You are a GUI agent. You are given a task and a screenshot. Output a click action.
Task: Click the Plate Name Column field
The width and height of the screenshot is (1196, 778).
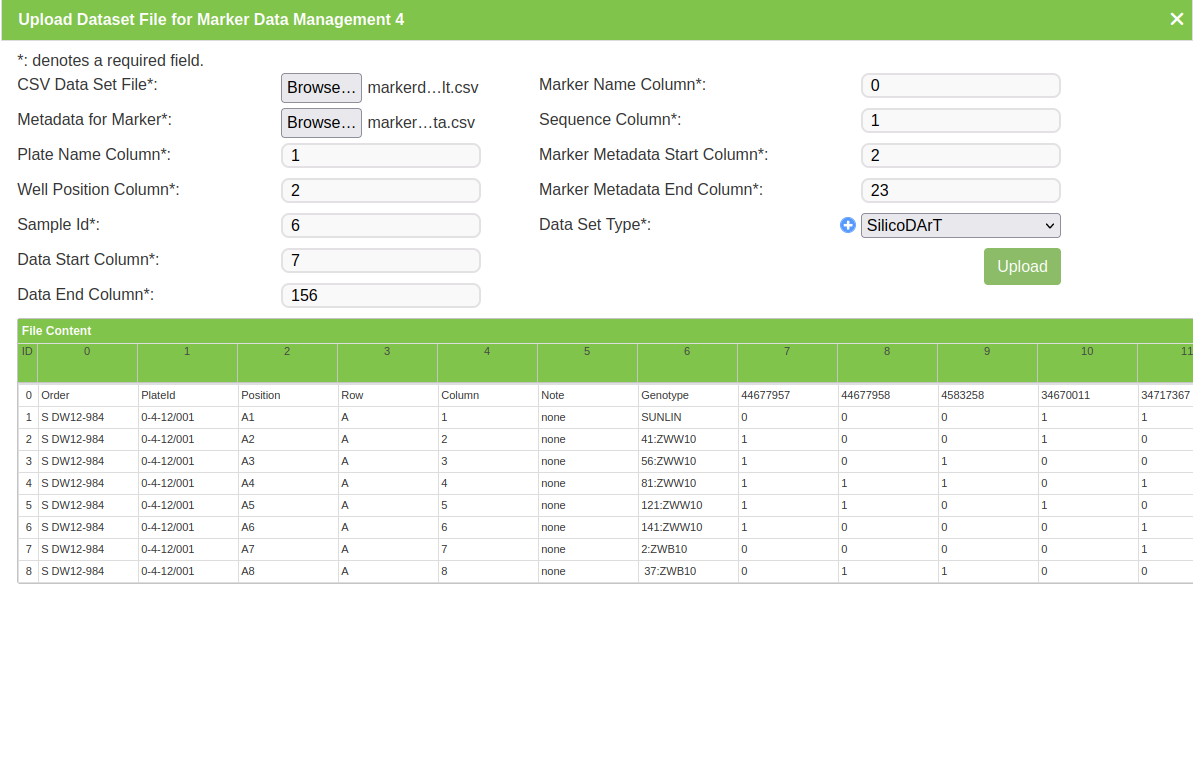tap(380, 156)
